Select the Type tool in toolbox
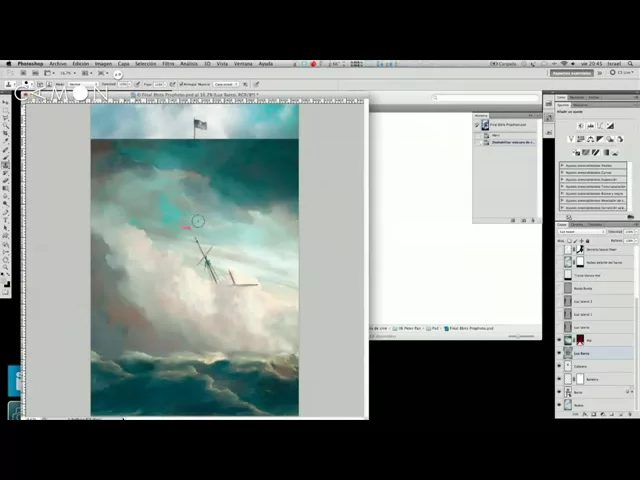The width and height of the screenshot is (640, 480). (6, 220)
